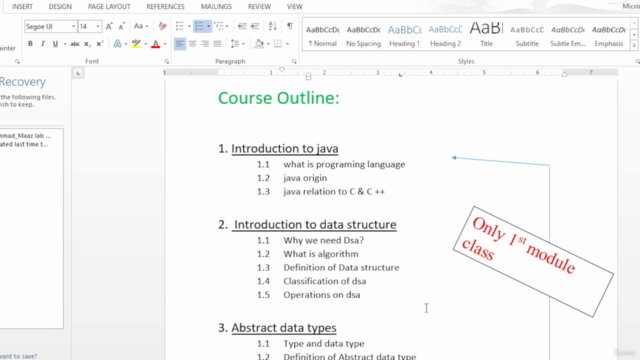Click the Shrink Font icon

click(x=121, y=27)
